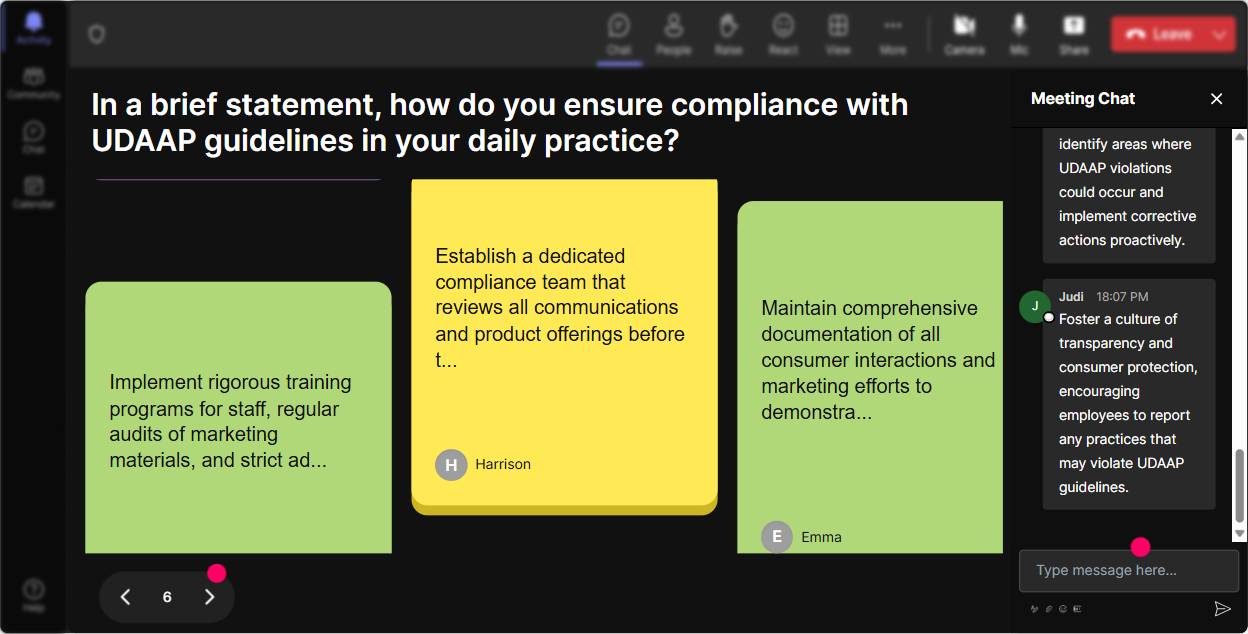The height and width of the screenshot is (634, 1248).
Task: Open Chat in the left sidebar
Action: point(34,138)
